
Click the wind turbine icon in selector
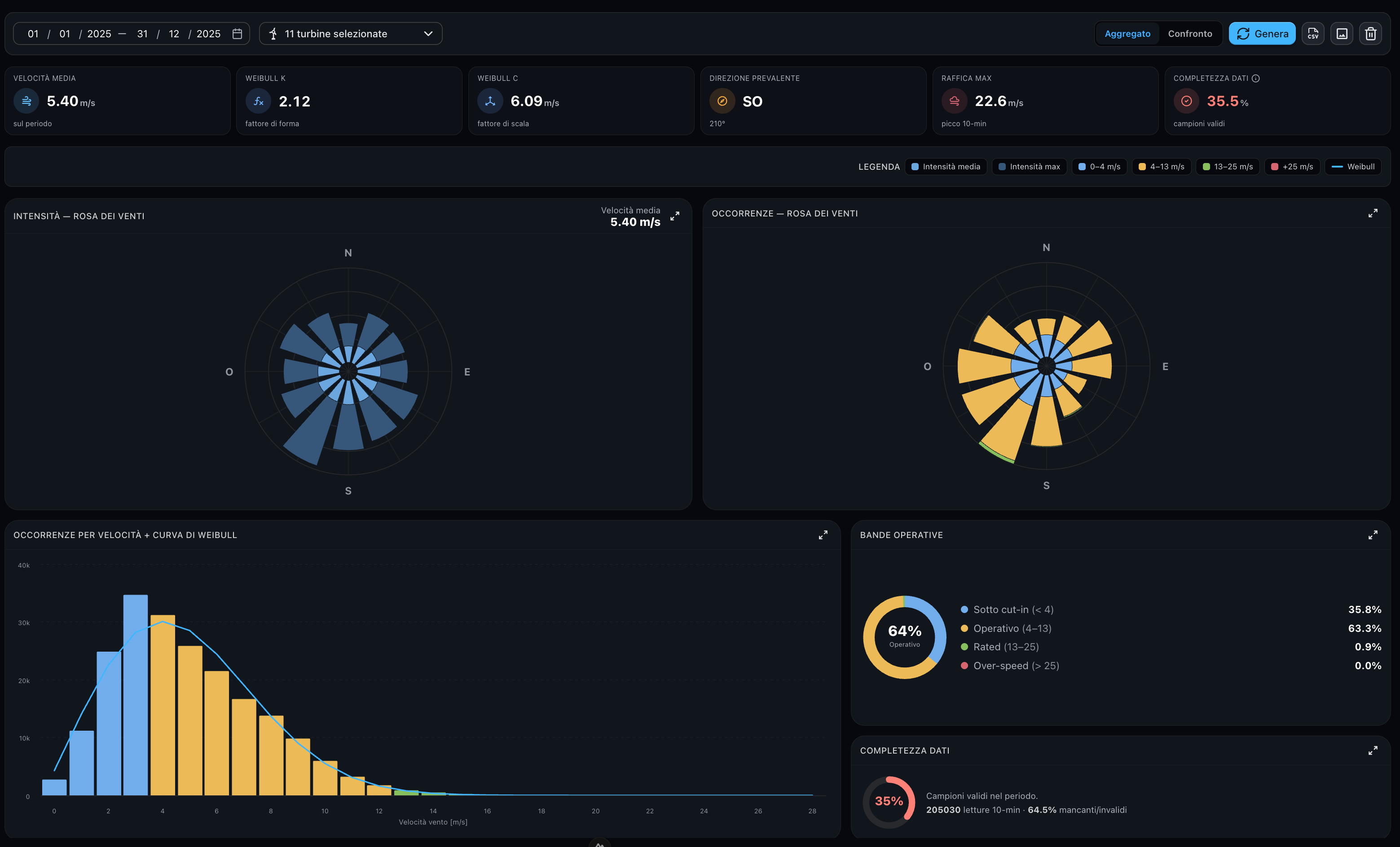click(273, 34)
